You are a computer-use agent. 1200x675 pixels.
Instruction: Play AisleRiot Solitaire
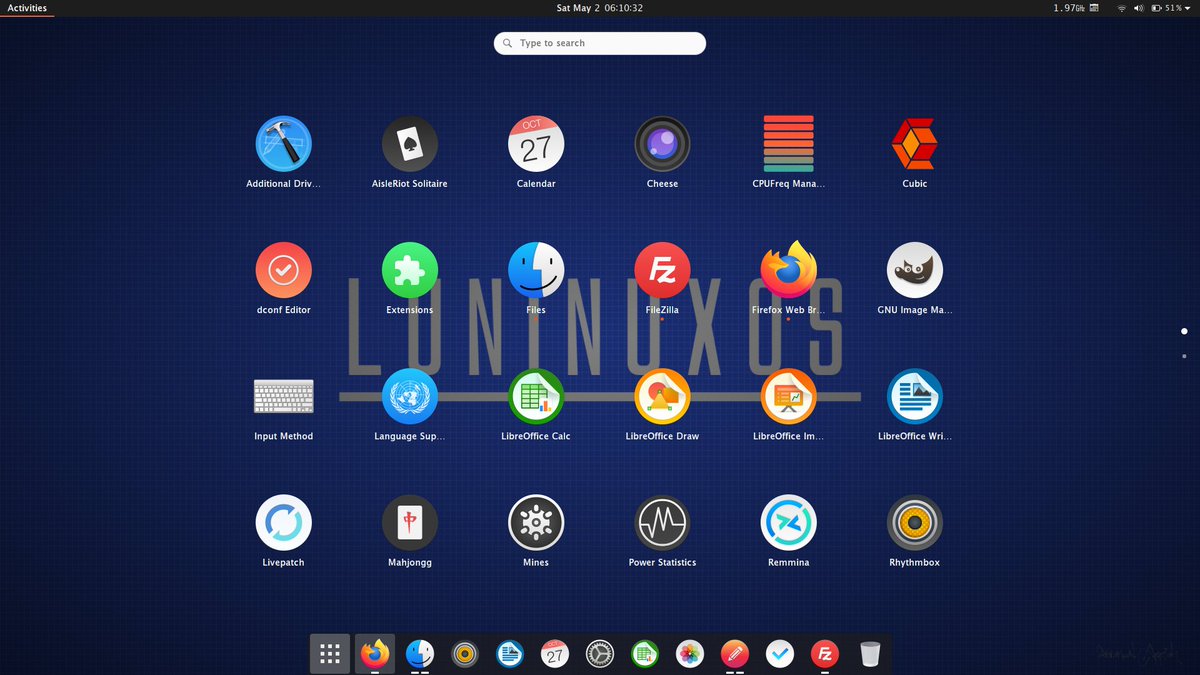410,143
